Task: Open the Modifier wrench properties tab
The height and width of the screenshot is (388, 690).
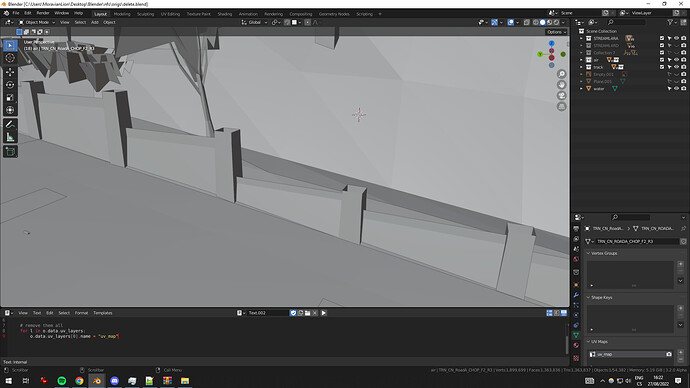Action: click(576, 295)
